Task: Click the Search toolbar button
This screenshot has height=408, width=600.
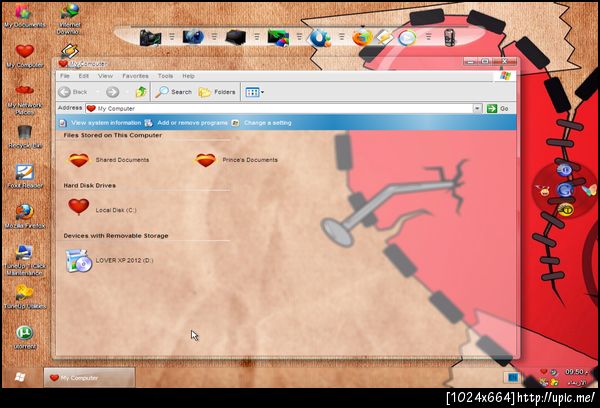Action: coord(173,92)
